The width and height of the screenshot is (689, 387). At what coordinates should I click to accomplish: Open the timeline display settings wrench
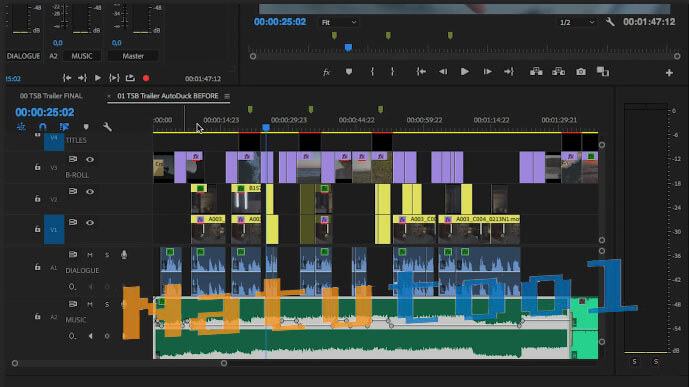click(x=107, y=127)
